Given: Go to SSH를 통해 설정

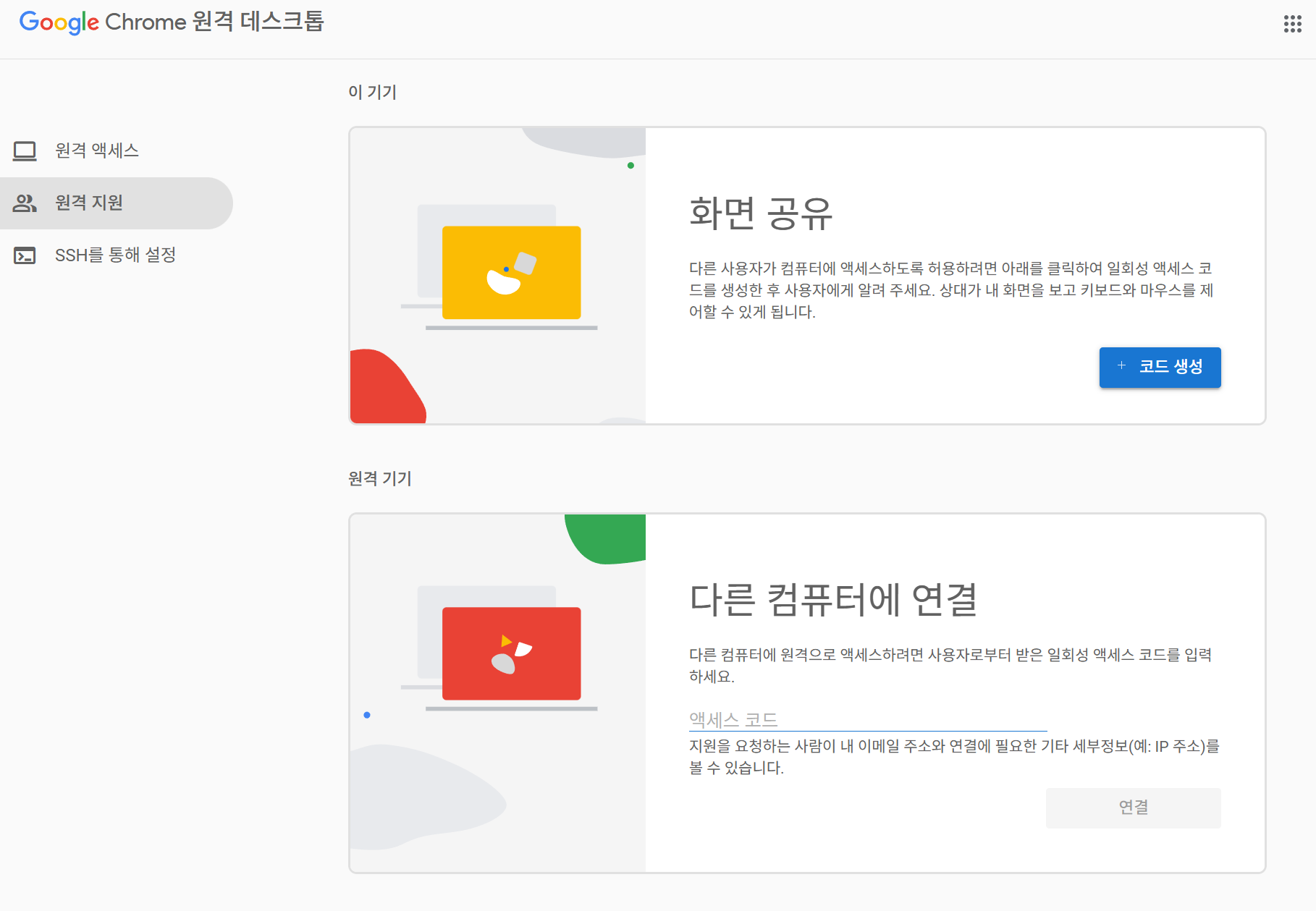Looking at the screenshot, I should pos(116,255).
